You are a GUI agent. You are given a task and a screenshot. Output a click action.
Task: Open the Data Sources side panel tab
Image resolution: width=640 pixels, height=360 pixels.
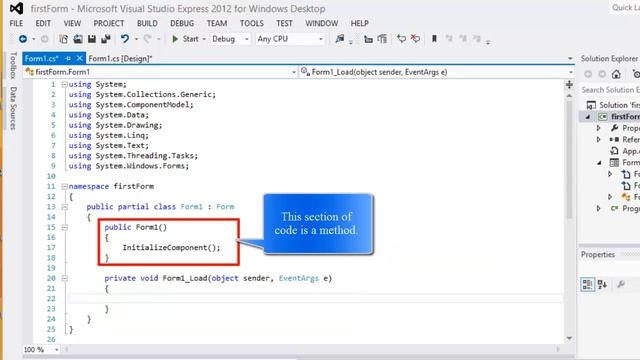[13, 109]
